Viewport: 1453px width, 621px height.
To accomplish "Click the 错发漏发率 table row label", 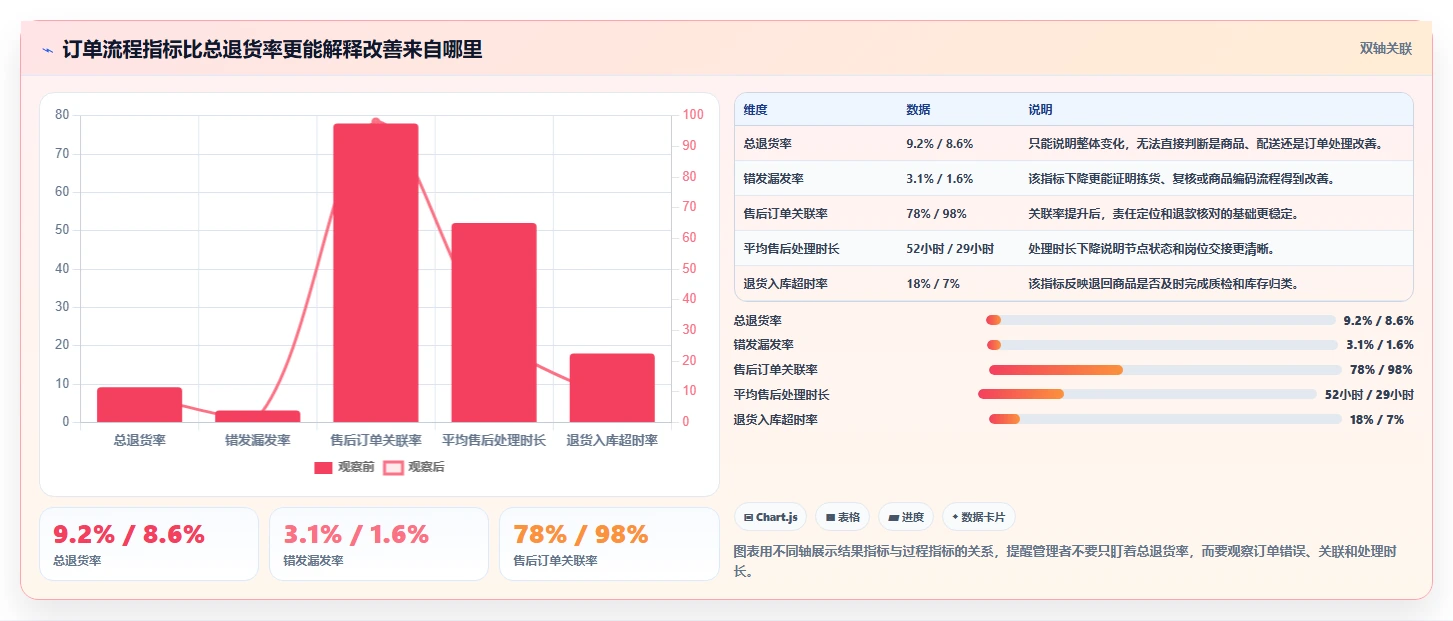I will click(774, 179).
